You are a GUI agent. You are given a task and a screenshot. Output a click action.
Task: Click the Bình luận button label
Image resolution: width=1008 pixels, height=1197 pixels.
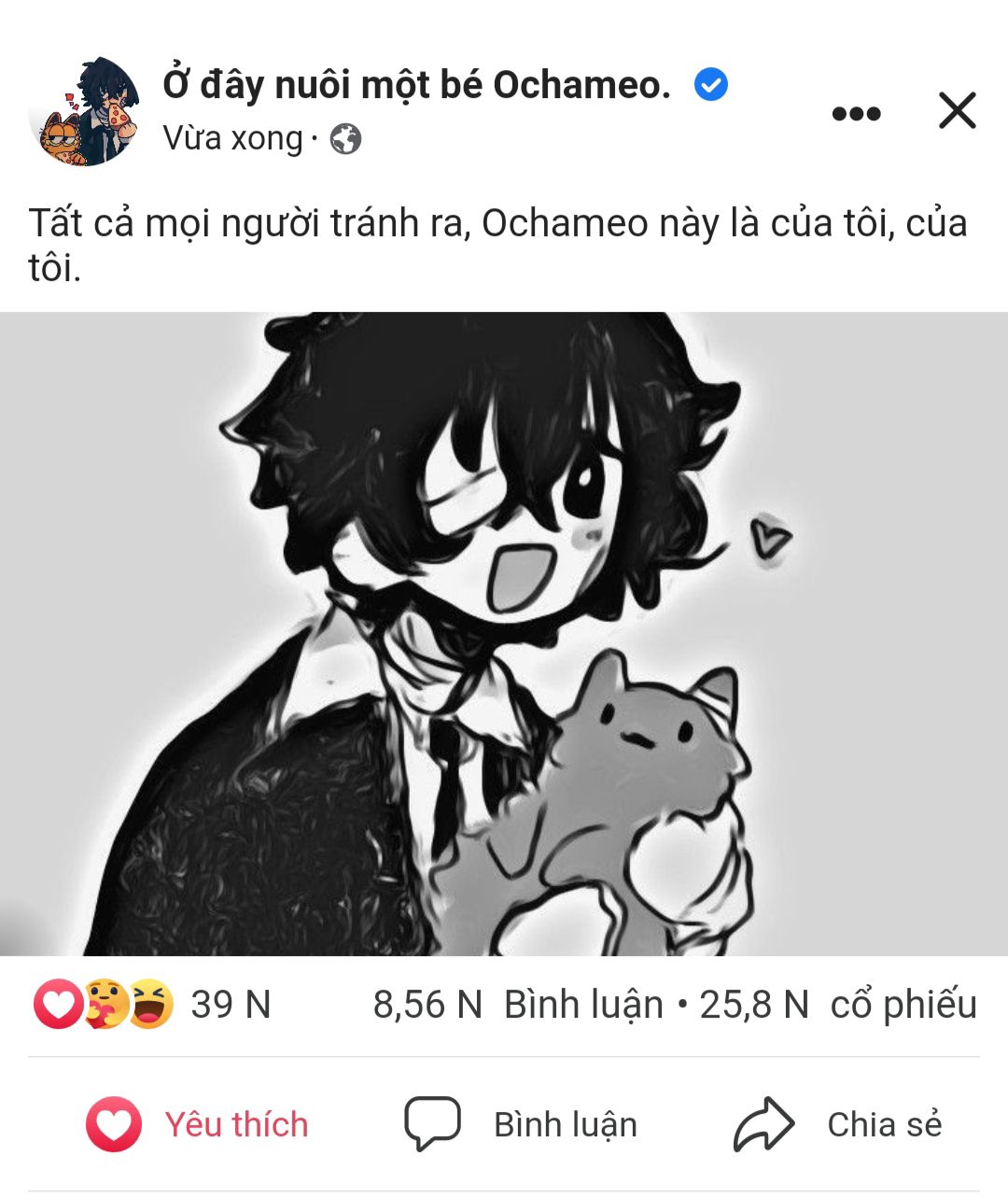point(566,1124)
